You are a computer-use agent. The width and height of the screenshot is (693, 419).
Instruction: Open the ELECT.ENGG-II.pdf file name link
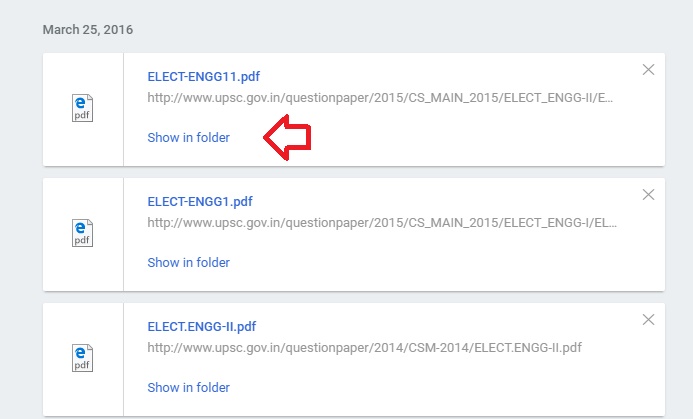pyautogui.click(x=202, y=326)
